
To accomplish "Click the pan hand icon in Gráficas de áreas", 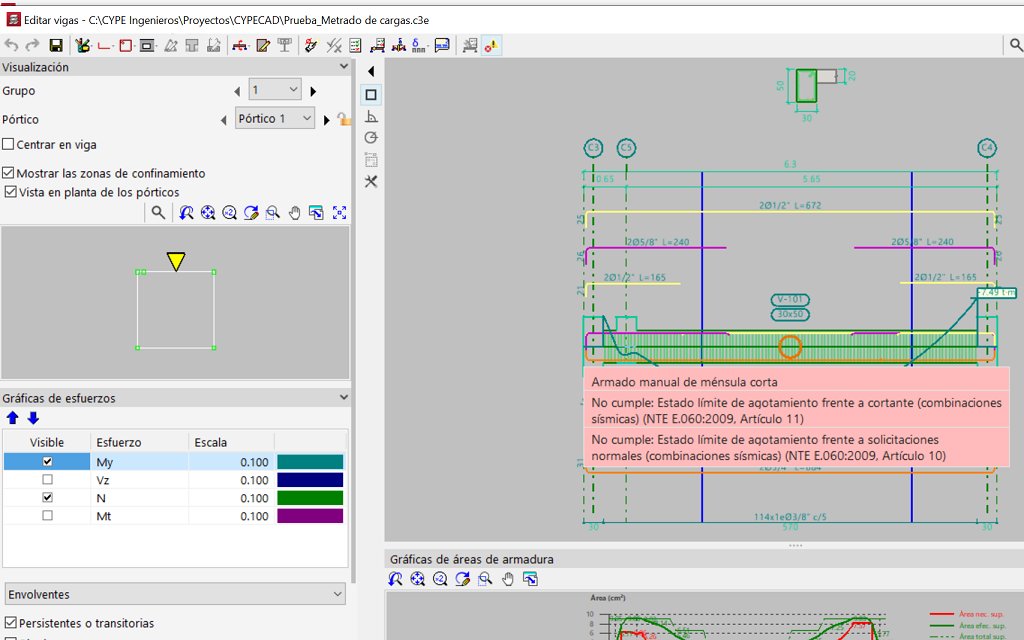I will pos(507,579).
